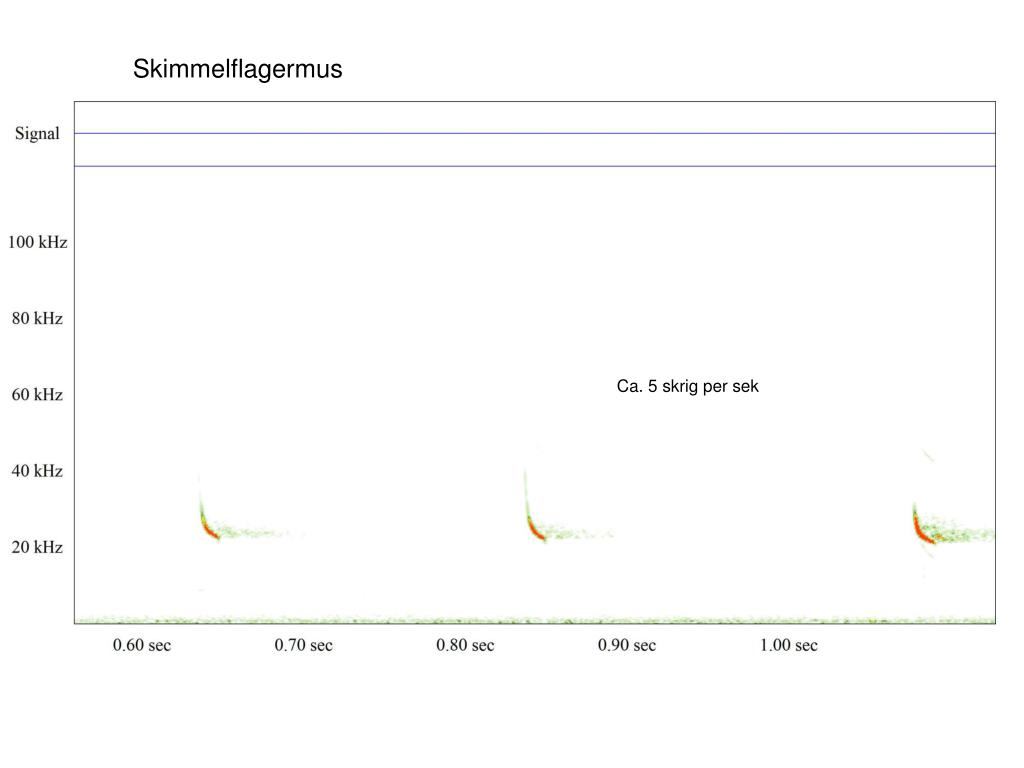
Task: Click the 60 kHz axis label
Action: (x=37, y=395)
